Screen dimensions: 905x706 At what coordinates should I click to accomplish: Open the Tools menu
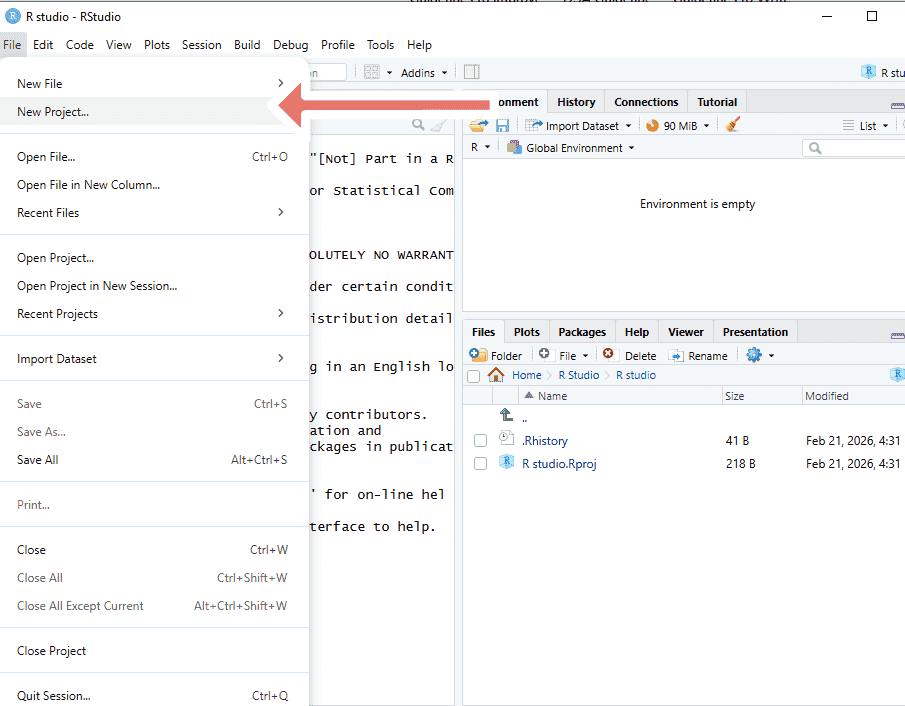(380, 44)
